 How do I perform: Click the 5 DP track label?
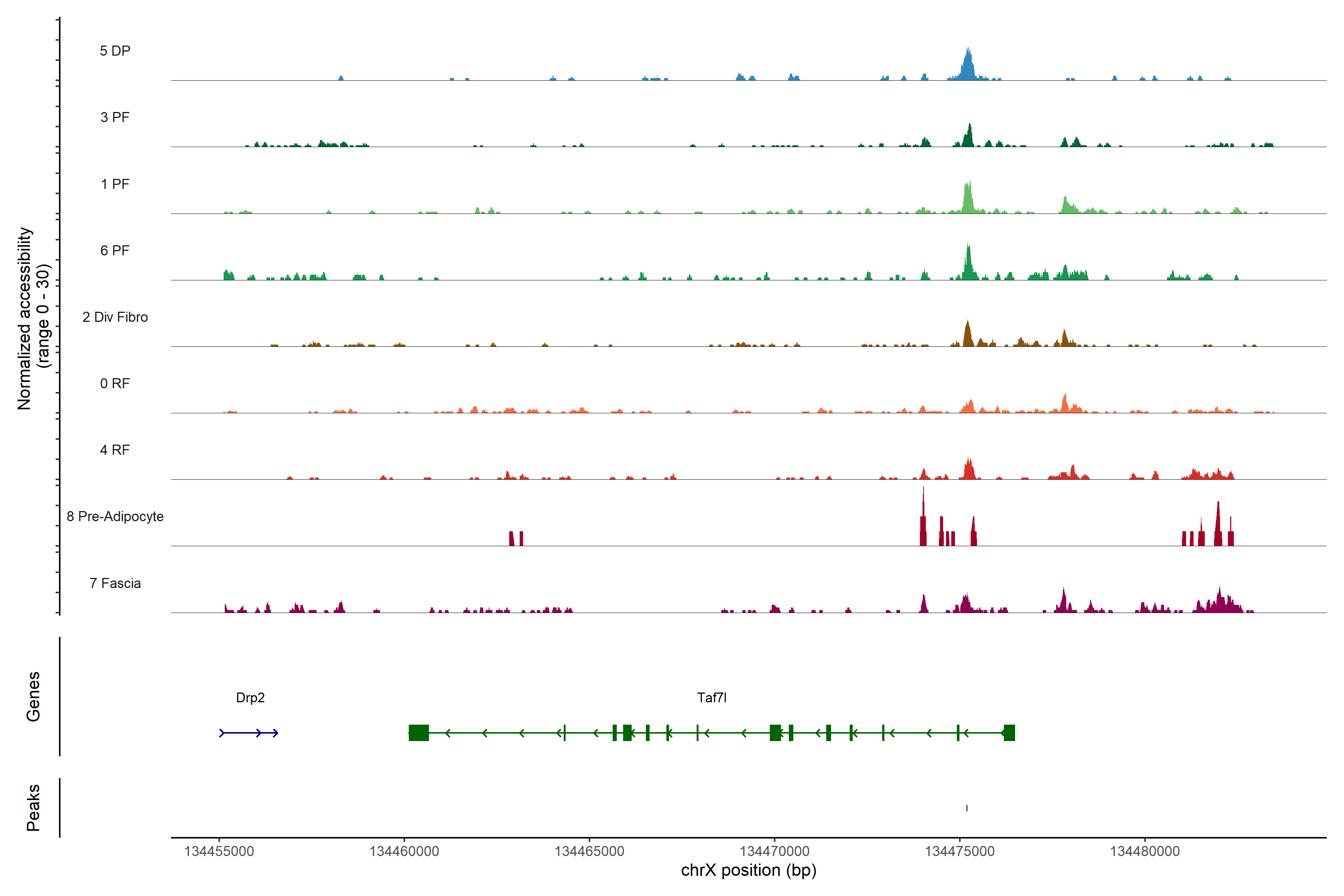coord(115,51)
